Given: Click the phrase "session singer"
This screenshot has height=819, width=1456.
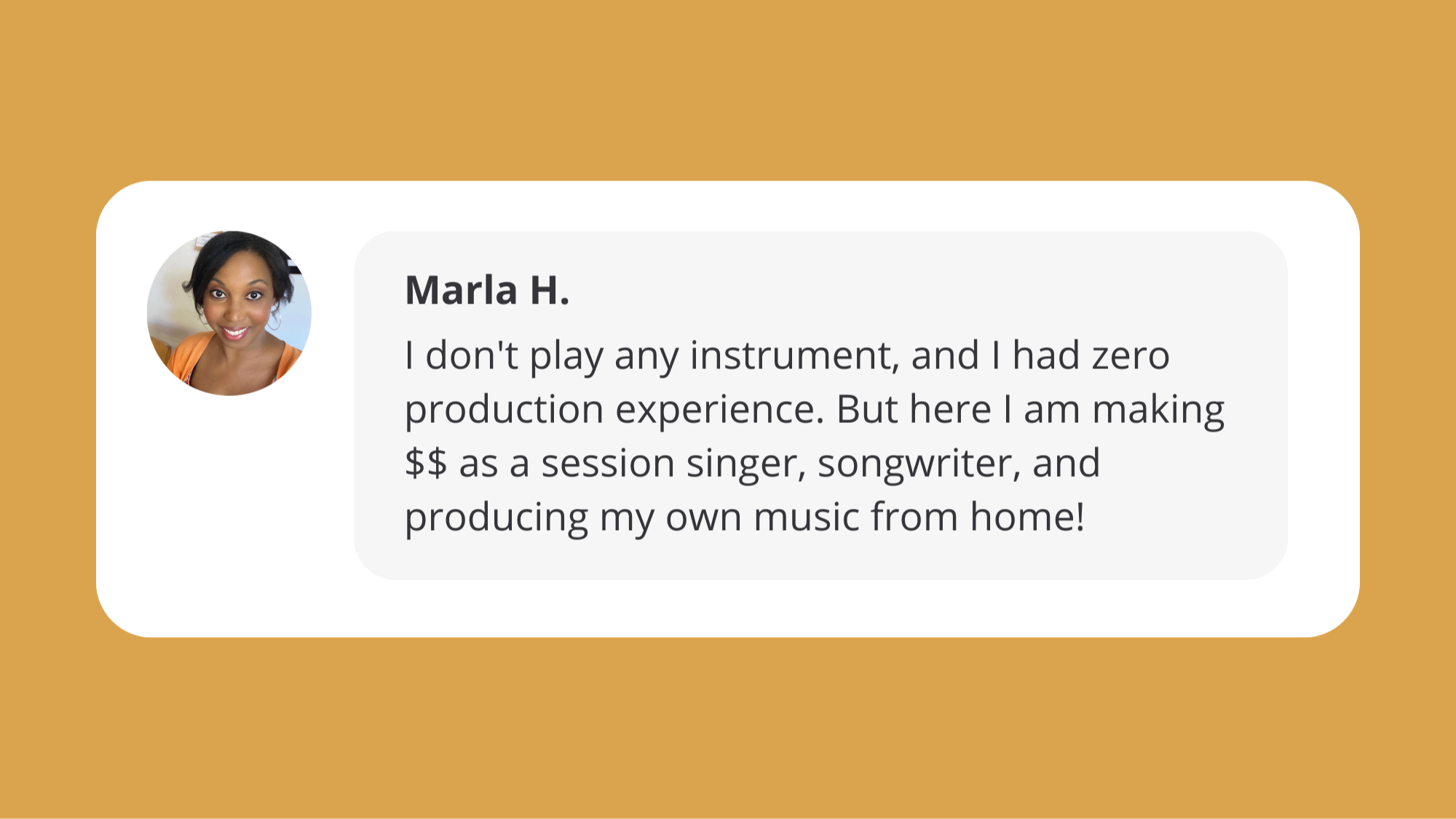Looking at the screenshot, I should (x=673, y=465).
